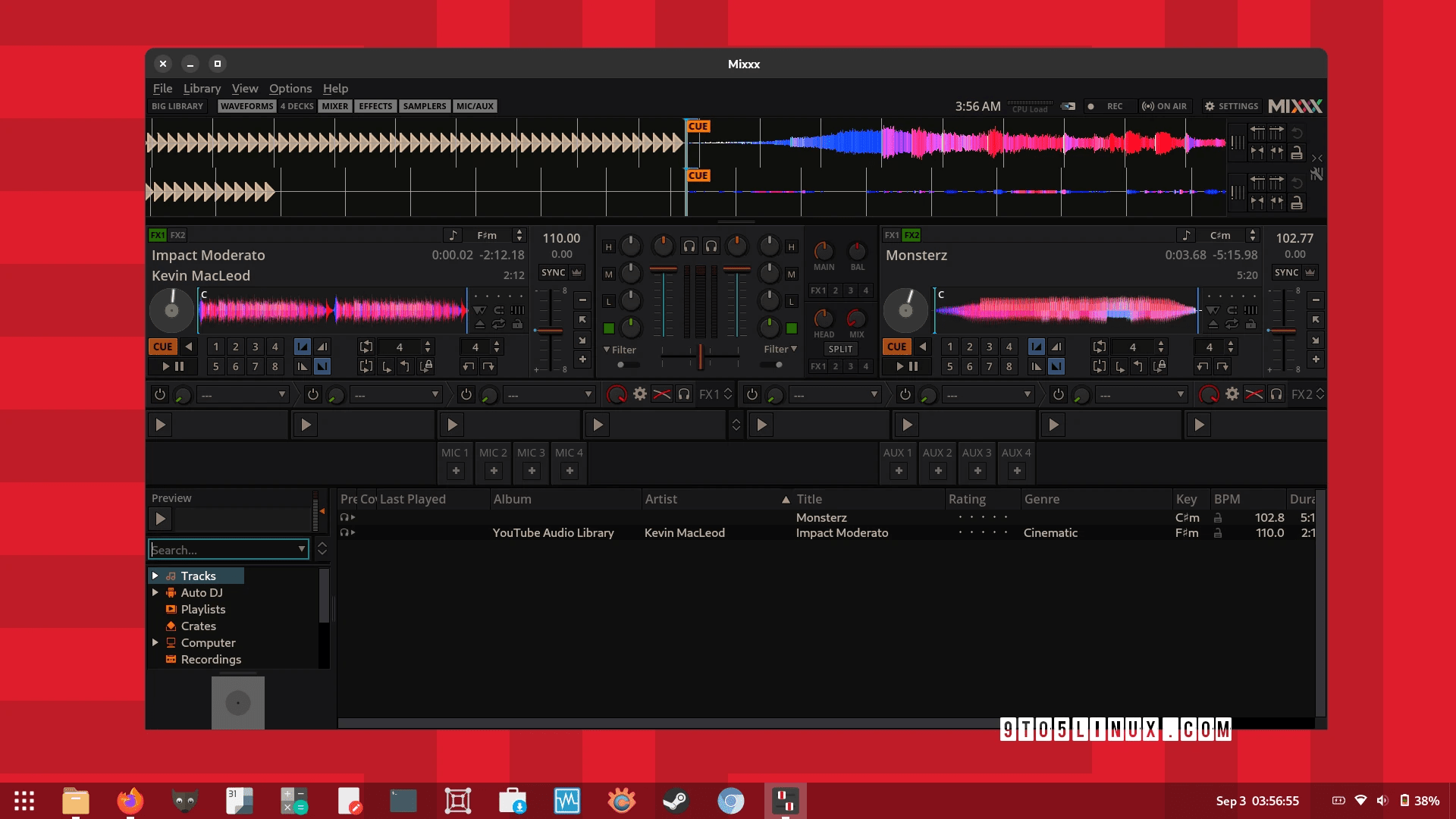1456x819 pixels.
Task: Enable headphone cue on the left mixer channel
Action: (x=689, y=247)
